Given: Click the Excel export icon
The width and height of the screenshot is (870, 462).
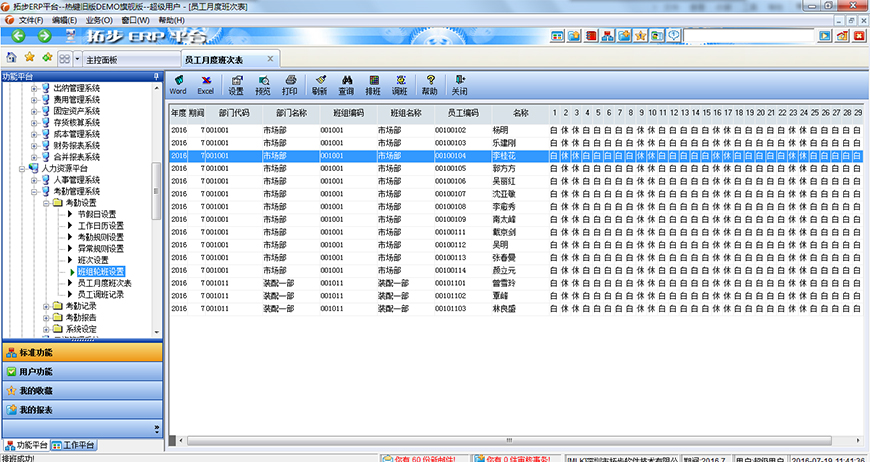Looking at the screenshot, I should pyautogui.click(x=205, y=84).
